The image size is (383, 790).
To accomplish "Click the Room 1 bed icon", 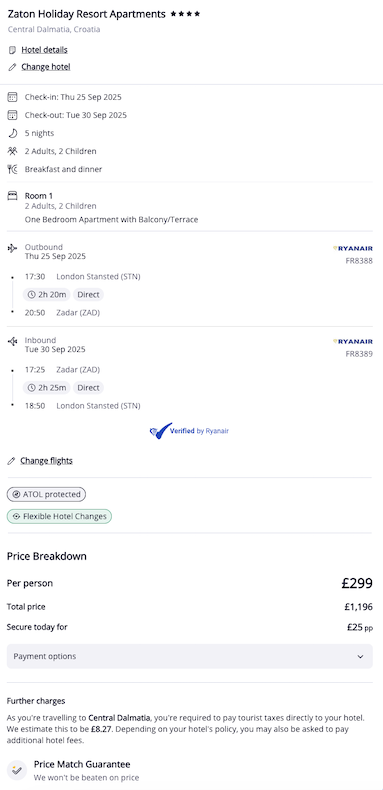I will click(x=13, y=195).
